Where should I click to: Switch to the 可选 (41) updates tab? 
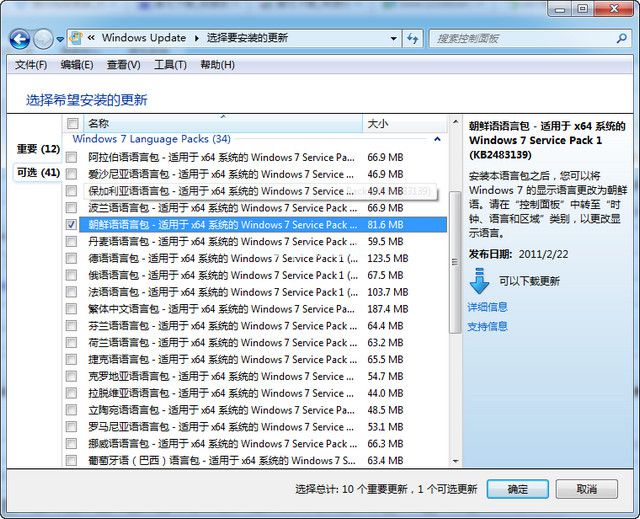(x=38, y=173)
